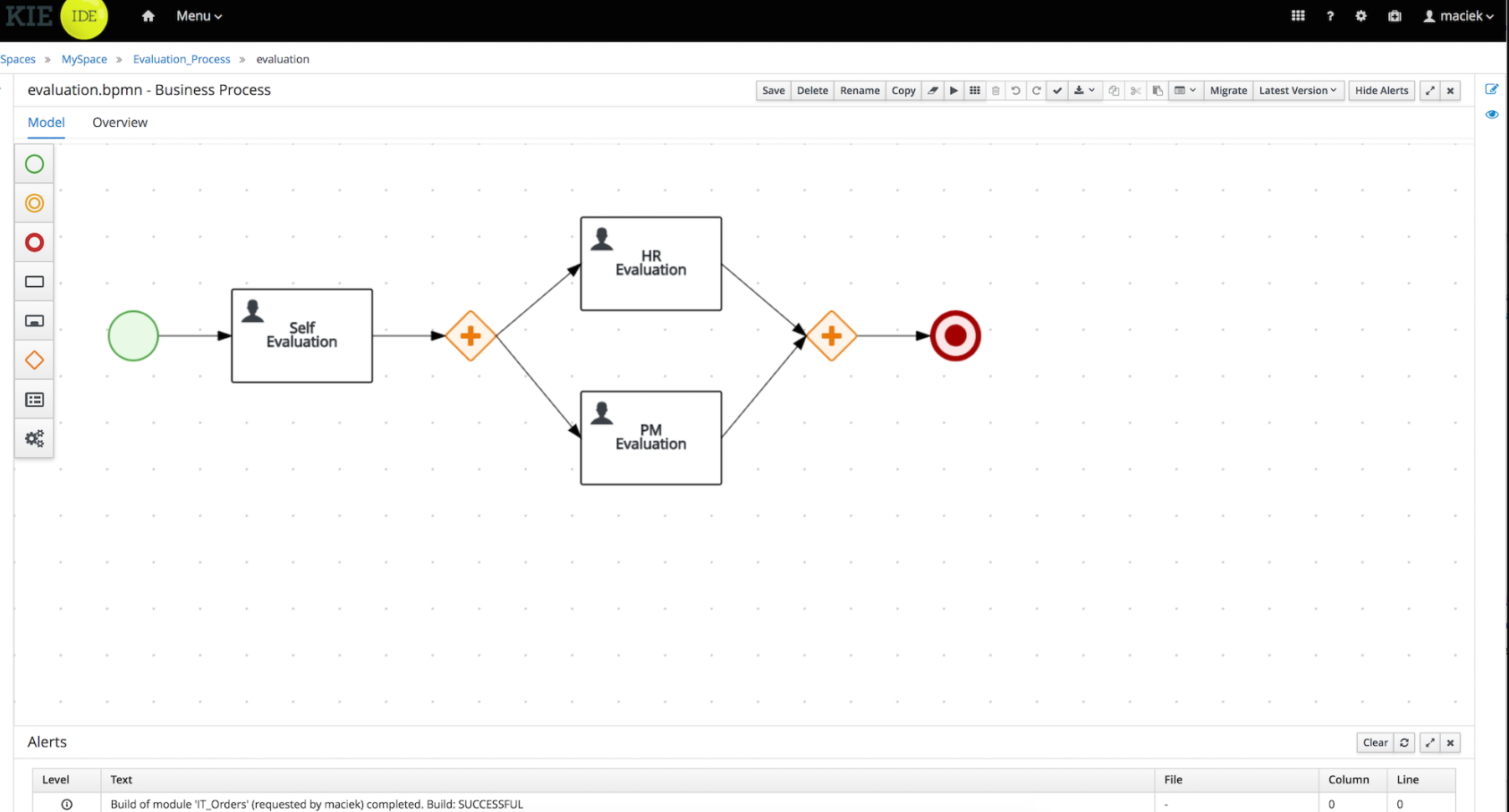Screen dimensions: 1509x812
Task: Click the copy selection icon in the toolbar
Action: tap(1114, 90)
